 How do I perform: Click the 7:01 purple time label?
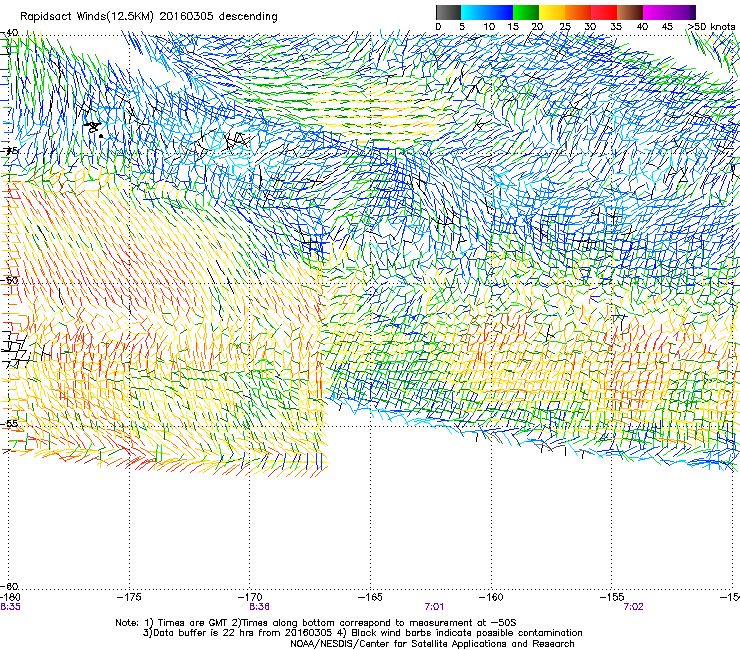[x=434, y=607]
